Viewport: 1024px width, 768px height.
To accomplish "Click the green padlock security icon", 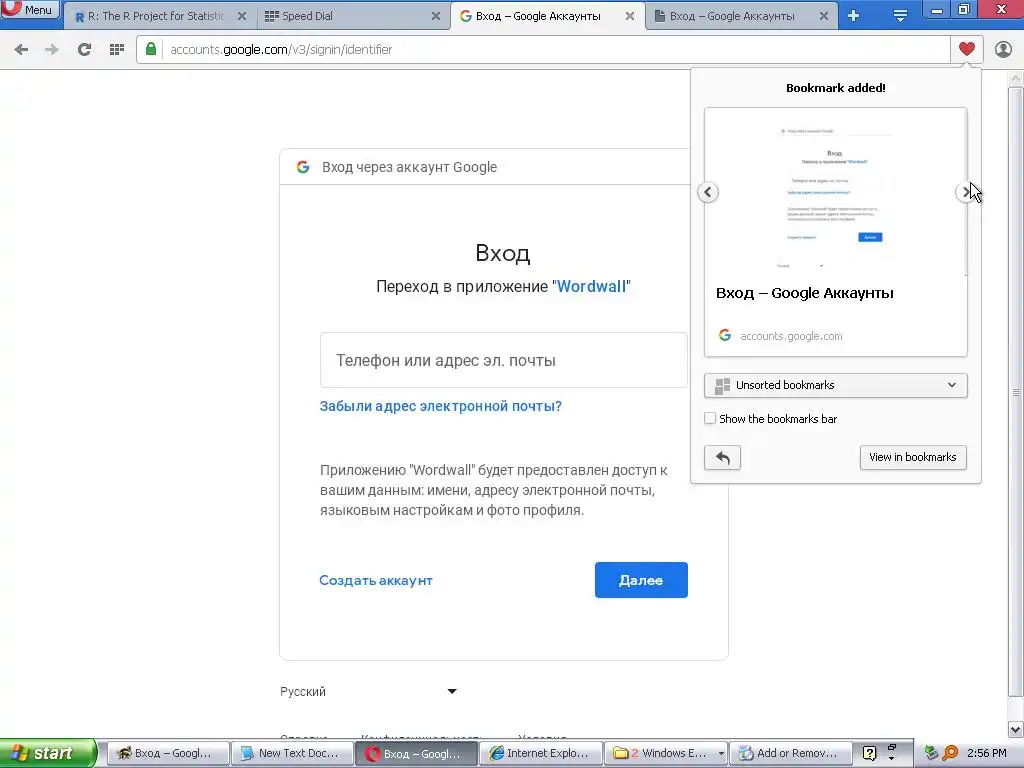I will click(x=151, y=49).
